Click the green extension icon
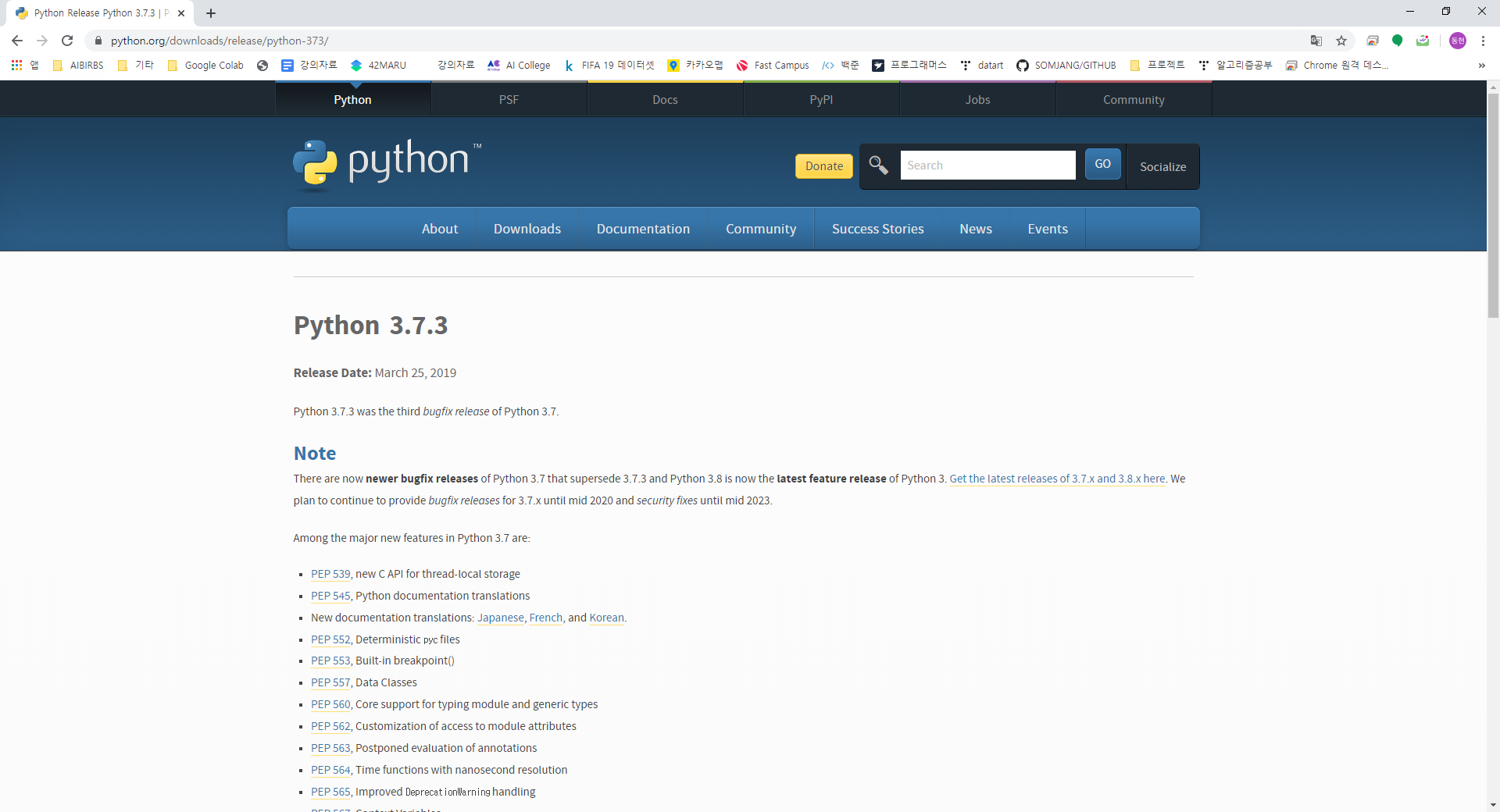This screenshot has width=1500, height=812. click(x=1398, y=41)
